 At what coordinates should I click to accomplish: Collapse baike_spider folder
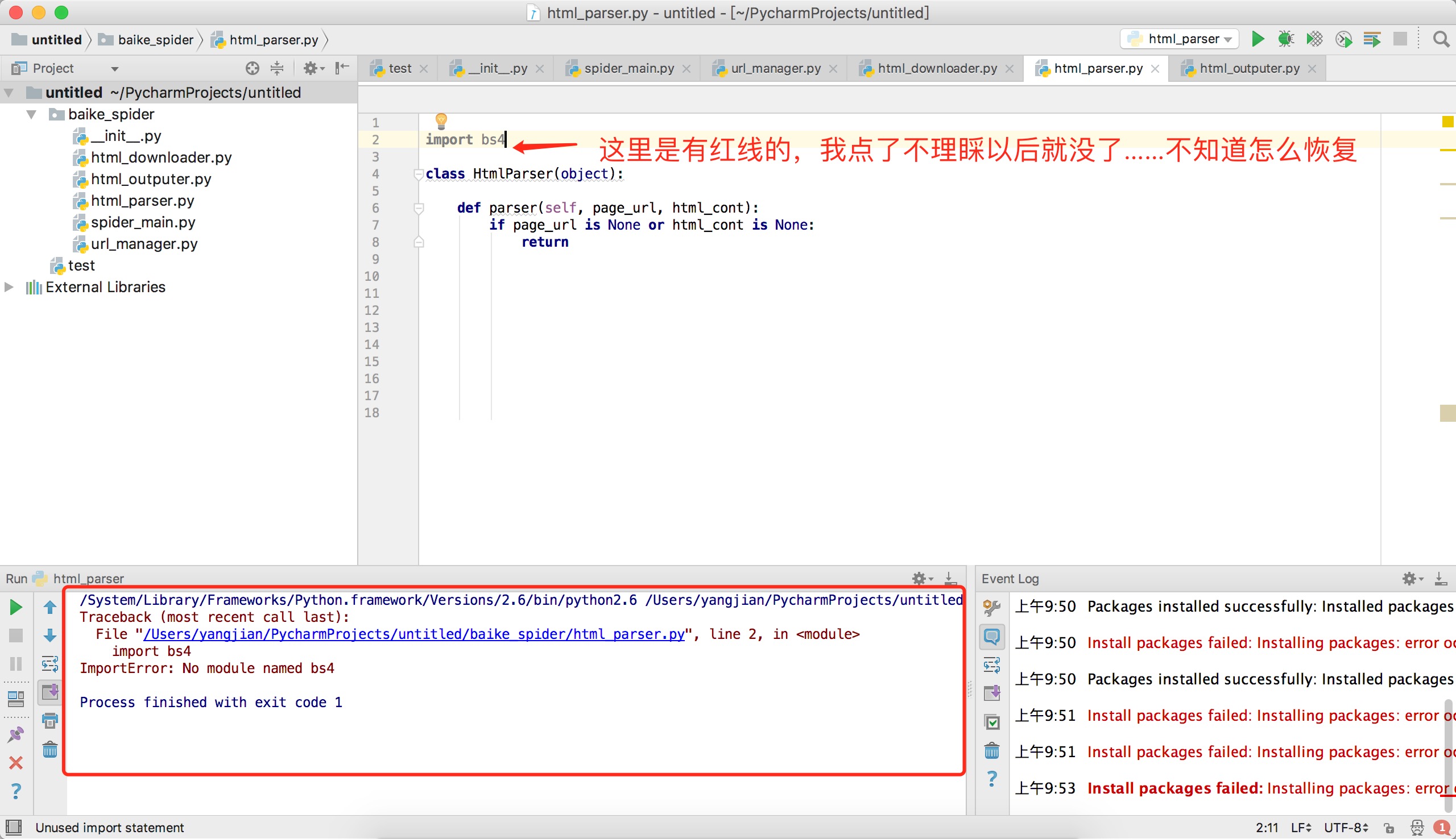32,115
